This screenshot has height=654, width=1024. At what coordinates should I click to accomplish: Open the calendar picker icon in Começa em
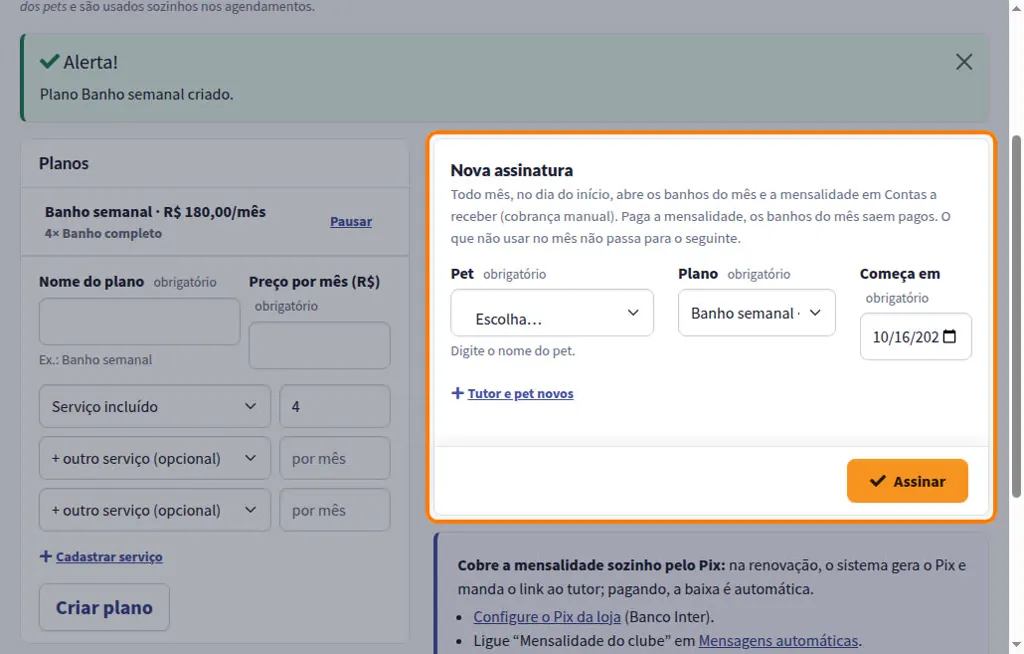pyautogui.click(x=950, y=336)
